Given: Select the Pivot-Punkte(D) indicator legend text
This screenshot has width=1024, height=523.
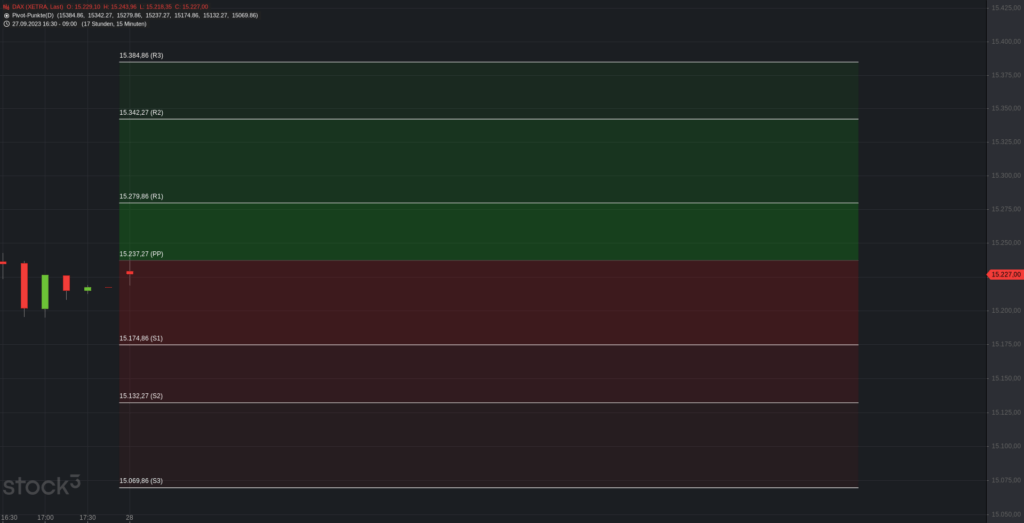Looking at the screenshot, I should [x=33, y=15].
